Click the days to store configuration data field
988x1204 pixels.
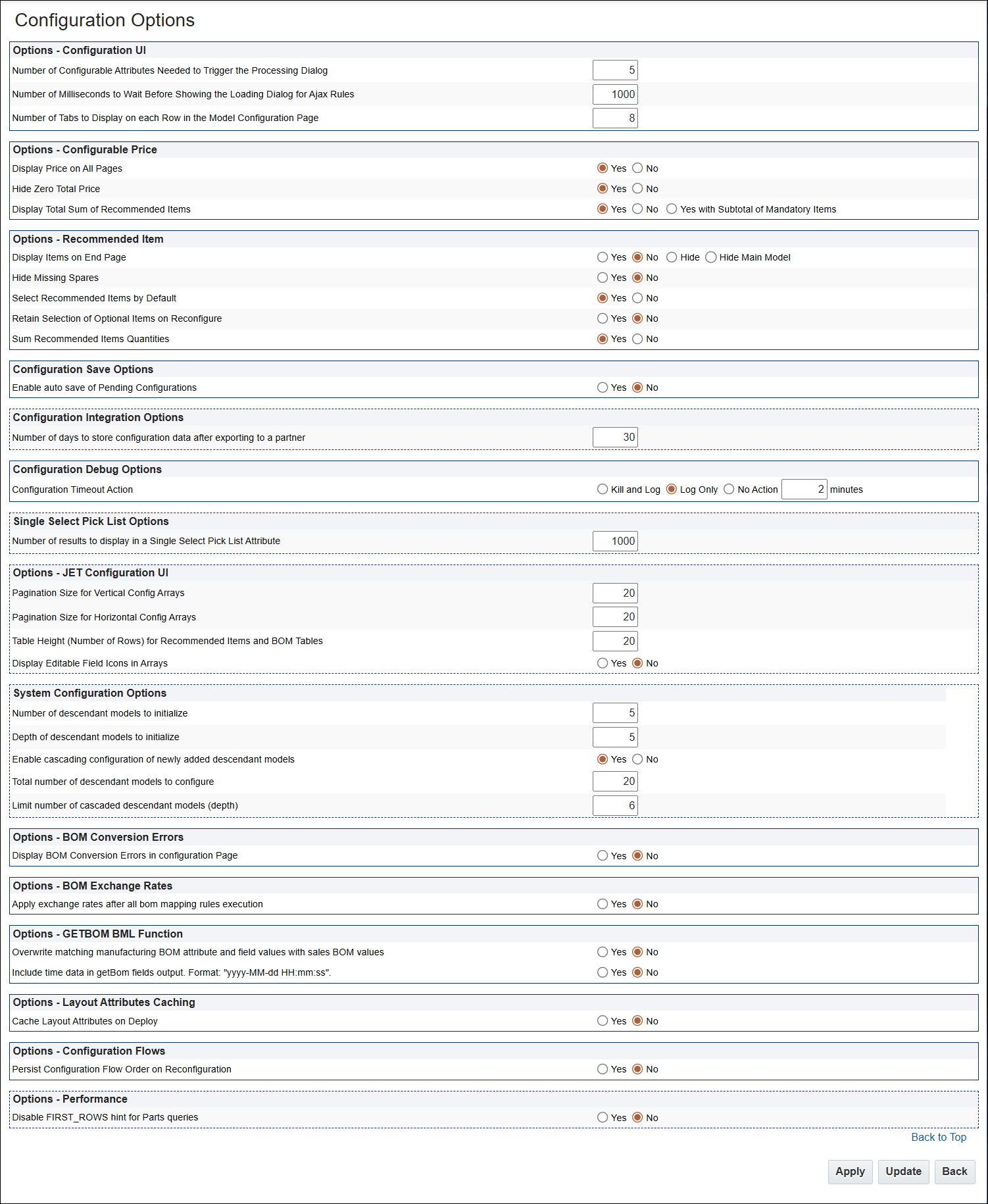coord(615,438)
